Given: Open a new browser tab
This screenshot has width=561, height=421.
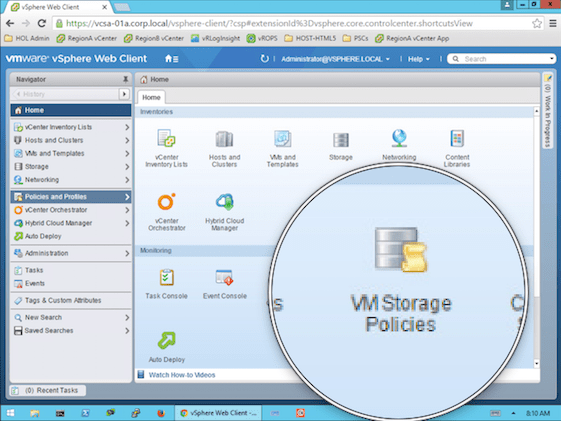Looking at the screenshot, I should pyautogui.click(x=122, y=7).
